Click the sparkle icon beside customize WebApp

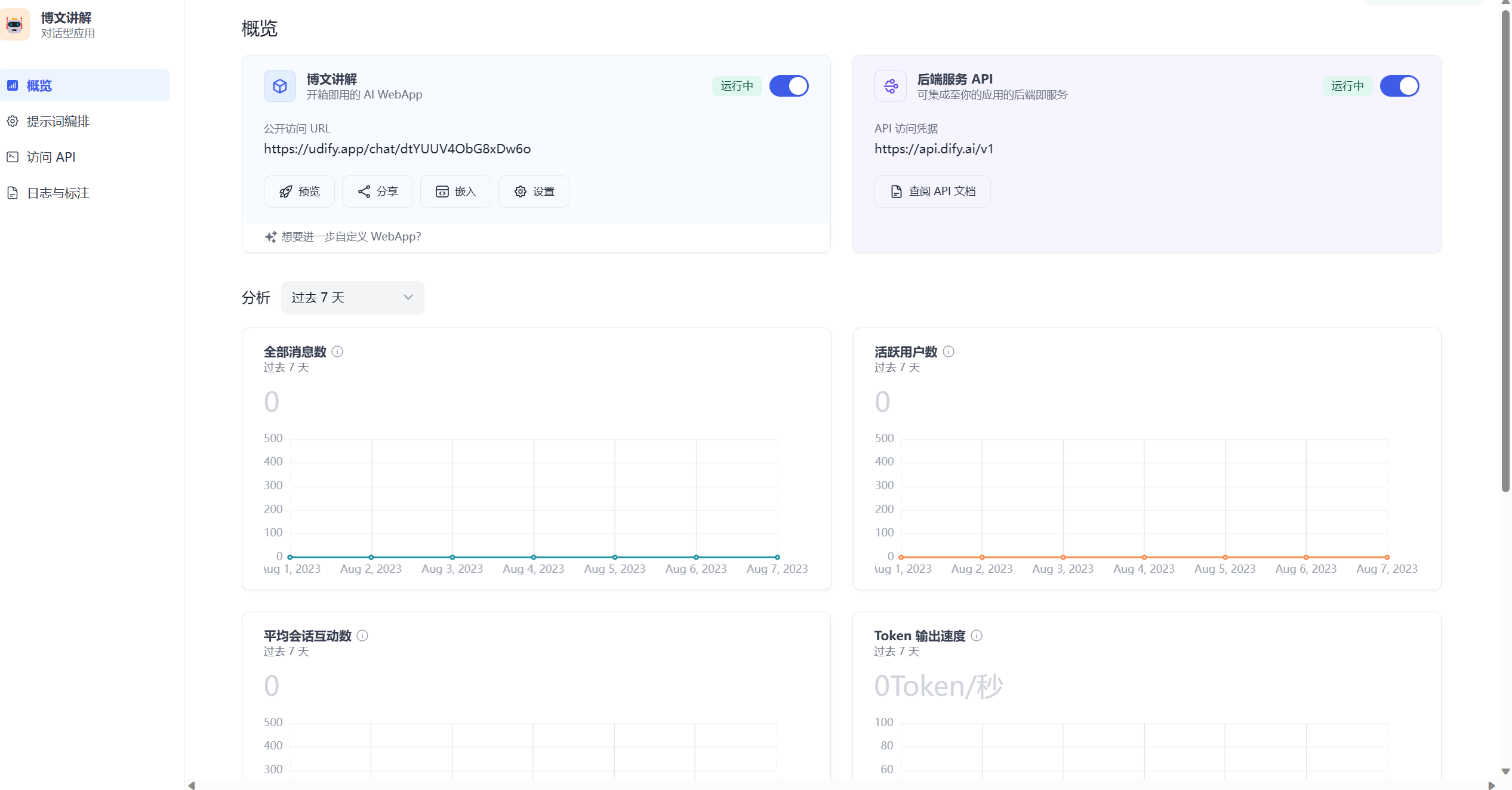[270, 237]
